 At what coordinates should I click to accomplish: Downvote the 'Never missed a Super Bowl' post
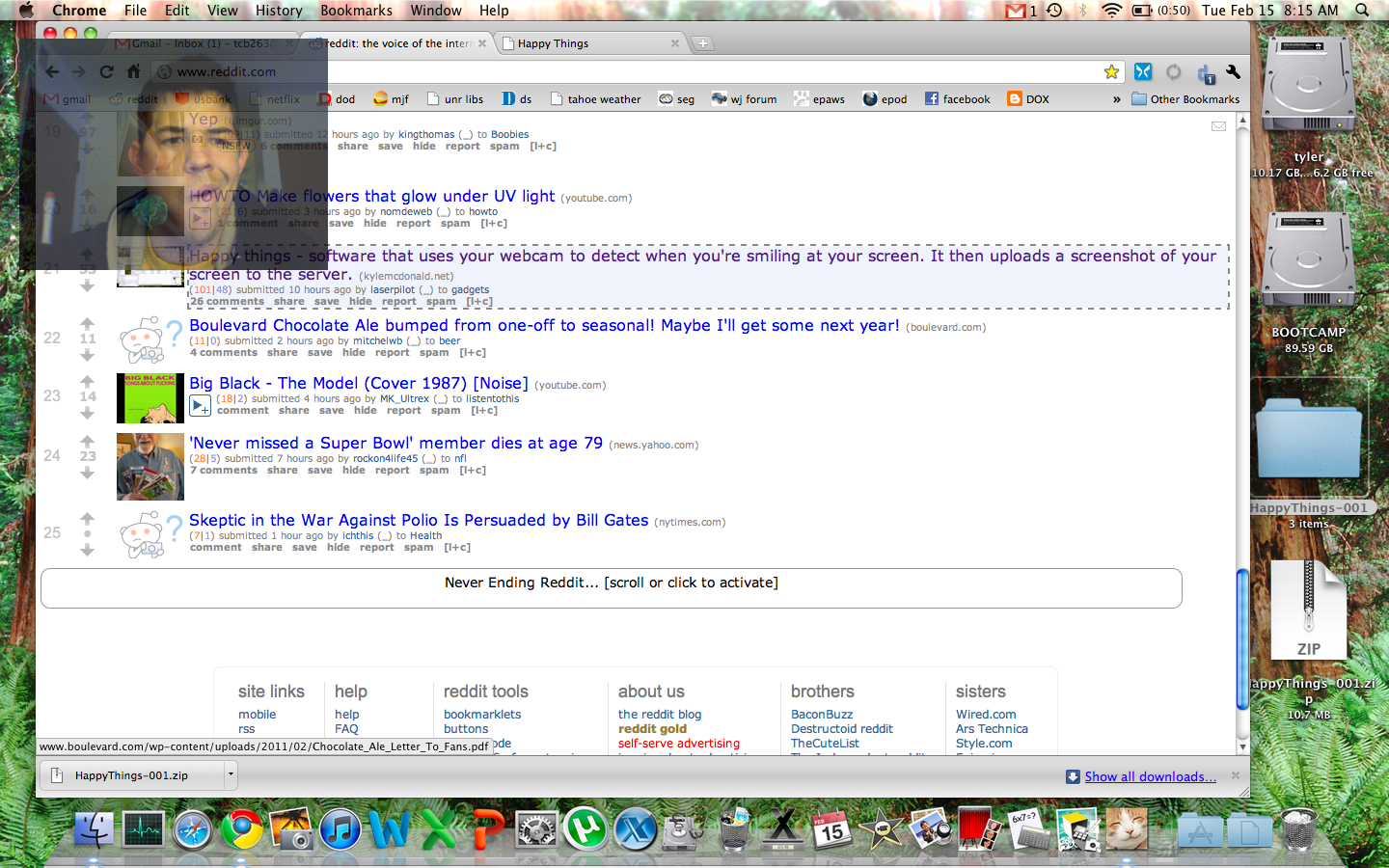click(x=88, y=473)
